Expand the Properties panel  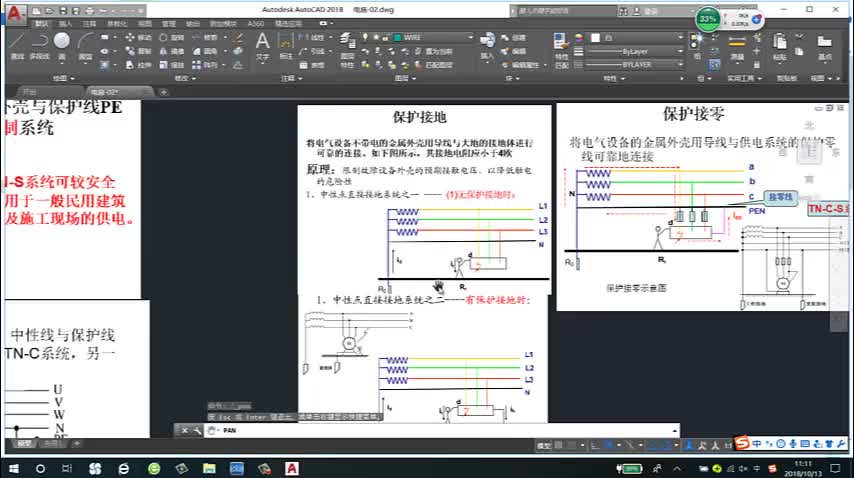coord(612,78)
